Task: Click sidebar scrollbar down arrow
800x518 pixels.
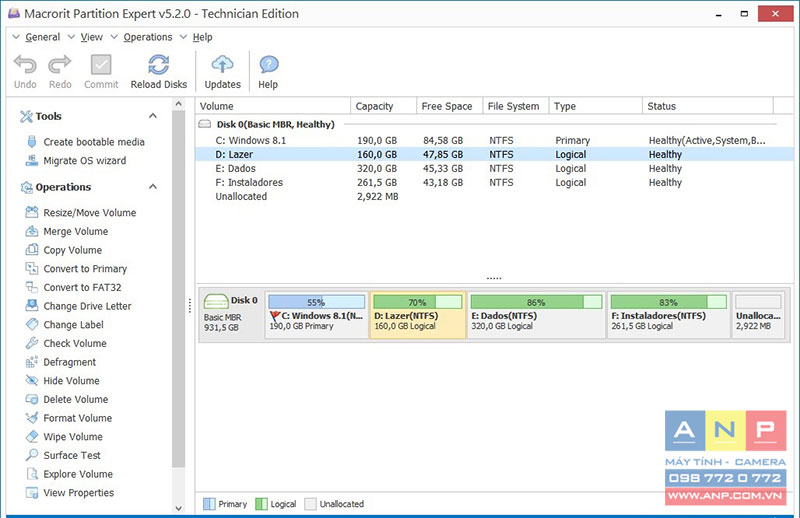Action: (x=178, y=508)
